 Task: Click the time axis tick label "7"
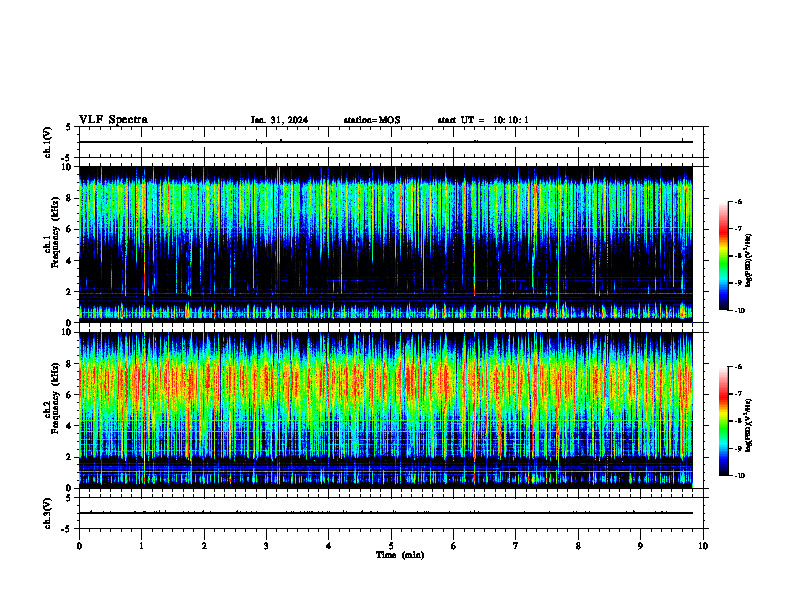pos(516,546)
